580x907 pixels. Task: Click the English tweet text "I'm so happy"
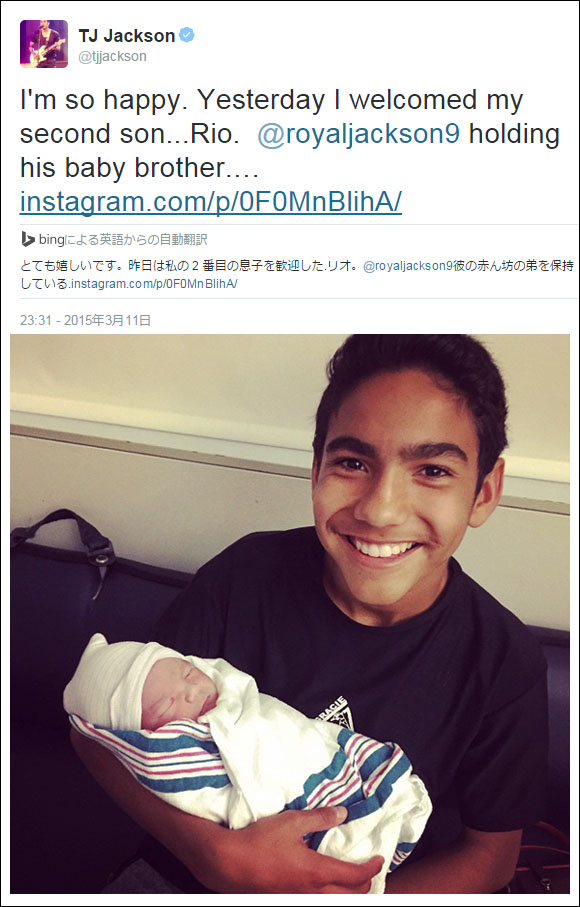point(85,100)
